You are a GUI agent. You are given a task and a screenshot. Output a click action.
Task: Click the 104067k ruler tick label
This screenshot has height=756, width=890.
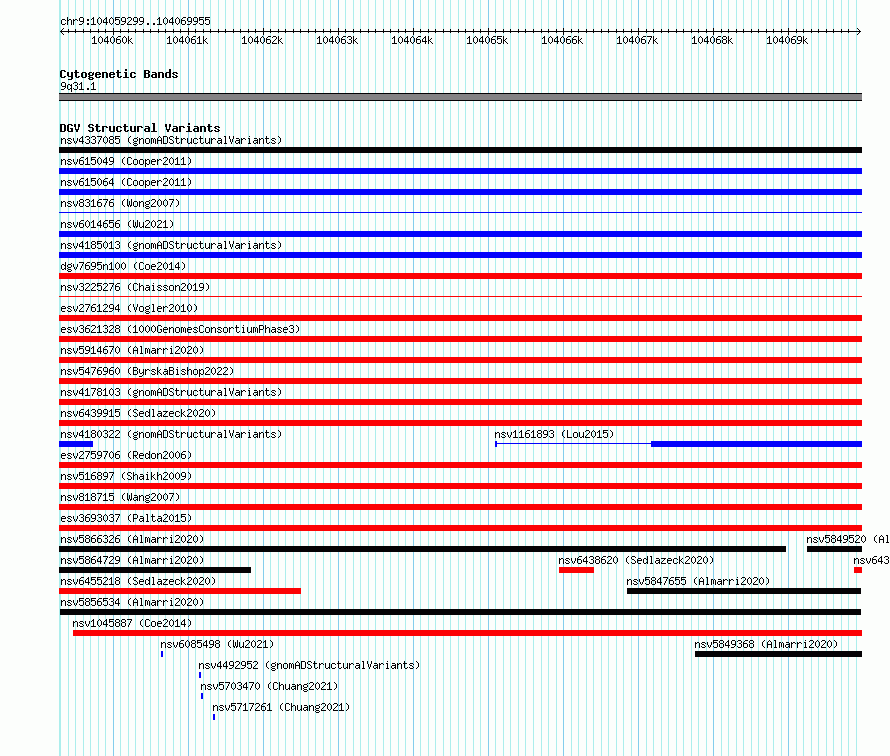[x=637, y=40]
